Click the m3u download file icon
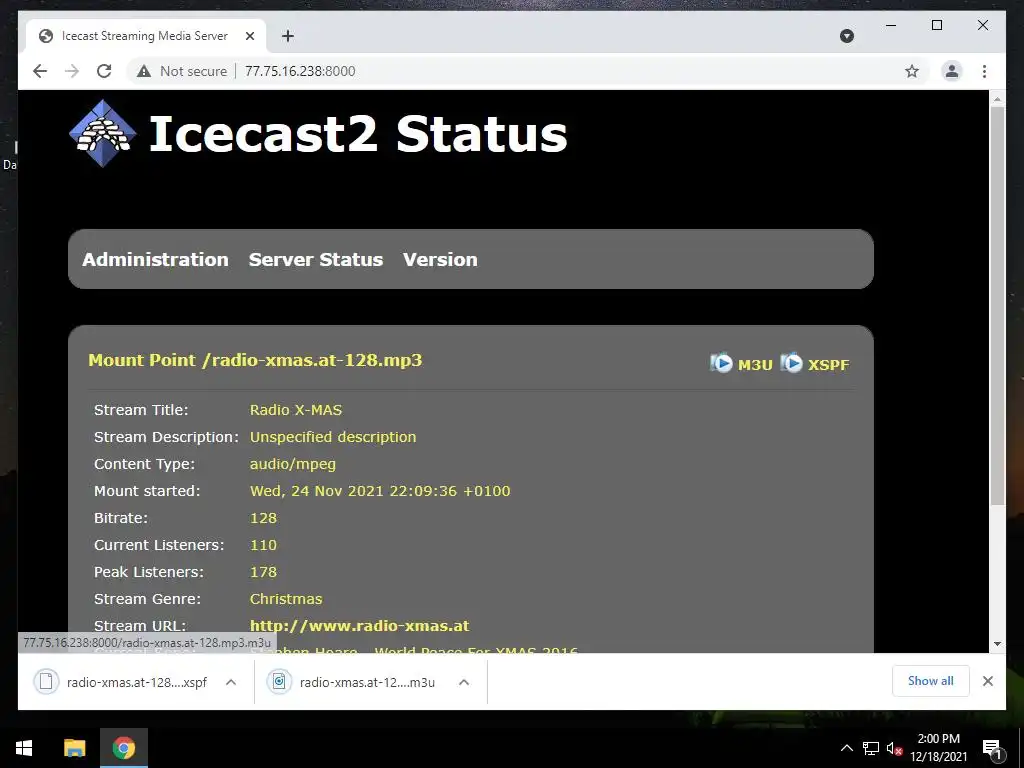 279,682
